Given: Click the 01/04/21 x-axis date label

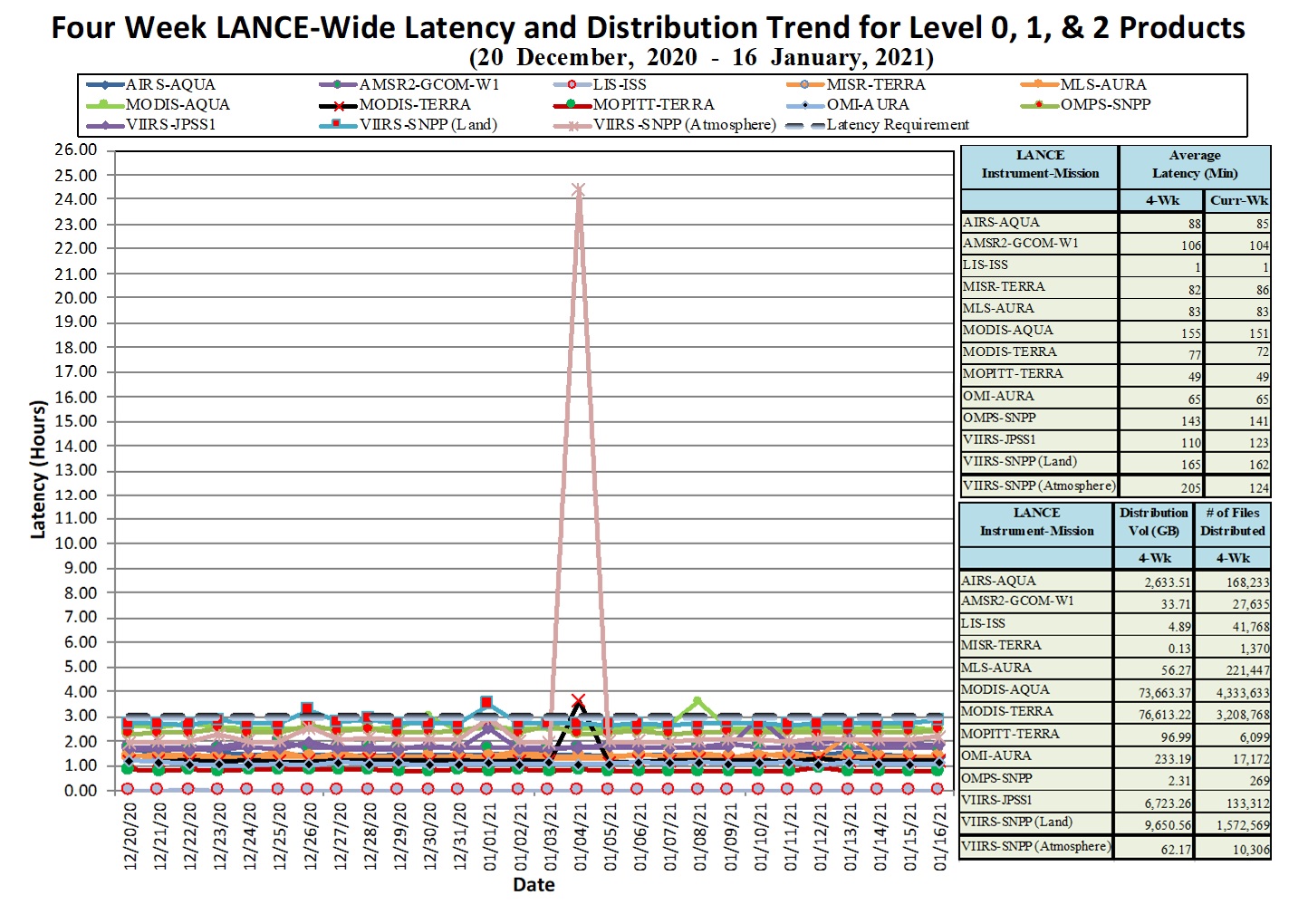Looking at the screenshot, I should pos(579,835).
